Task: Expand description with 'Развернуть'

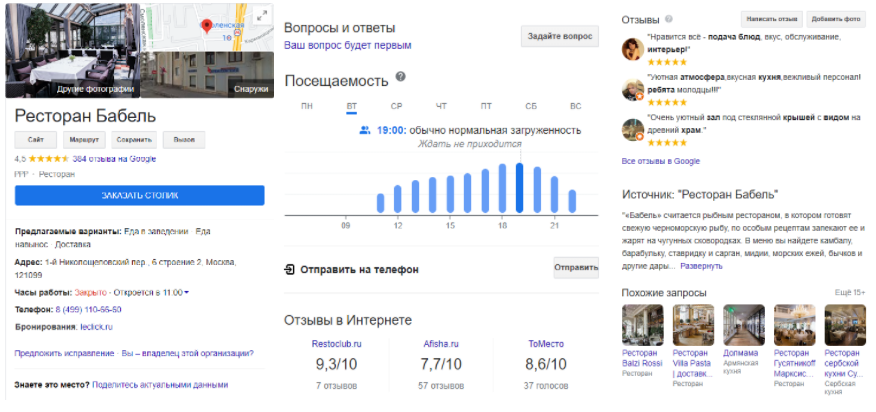Action: point(701,266)
